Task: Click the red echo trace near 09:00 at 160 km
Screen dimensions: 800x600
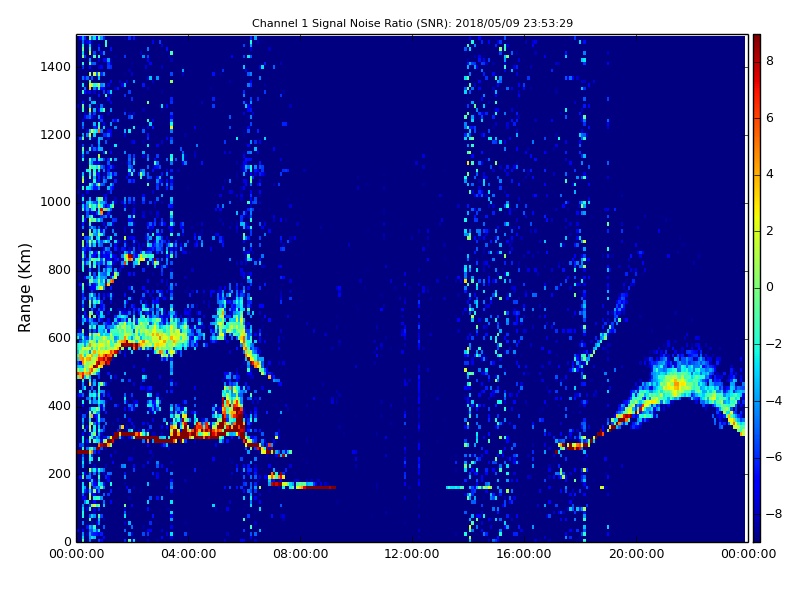Action: pos(319,488)
